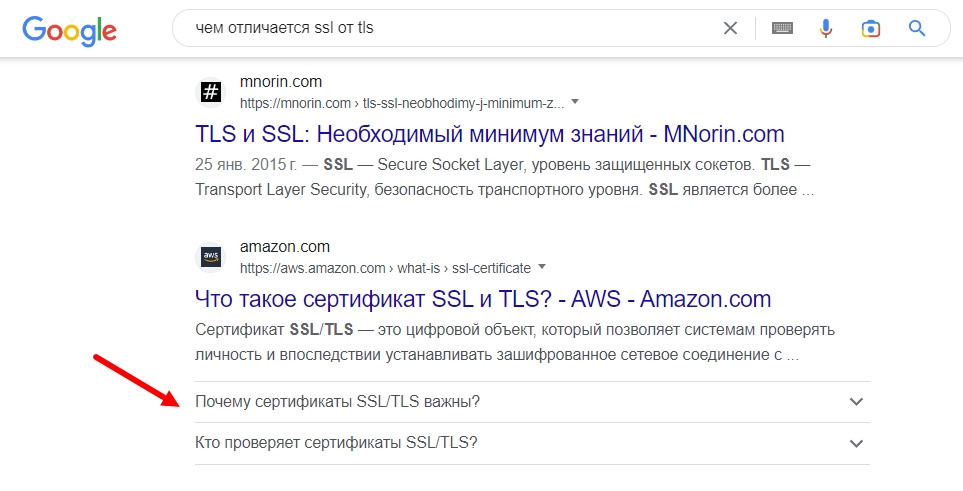This screenshot has height=491, width=963.
Task: Click the mnorin.com site name
Action: point(280,82)
